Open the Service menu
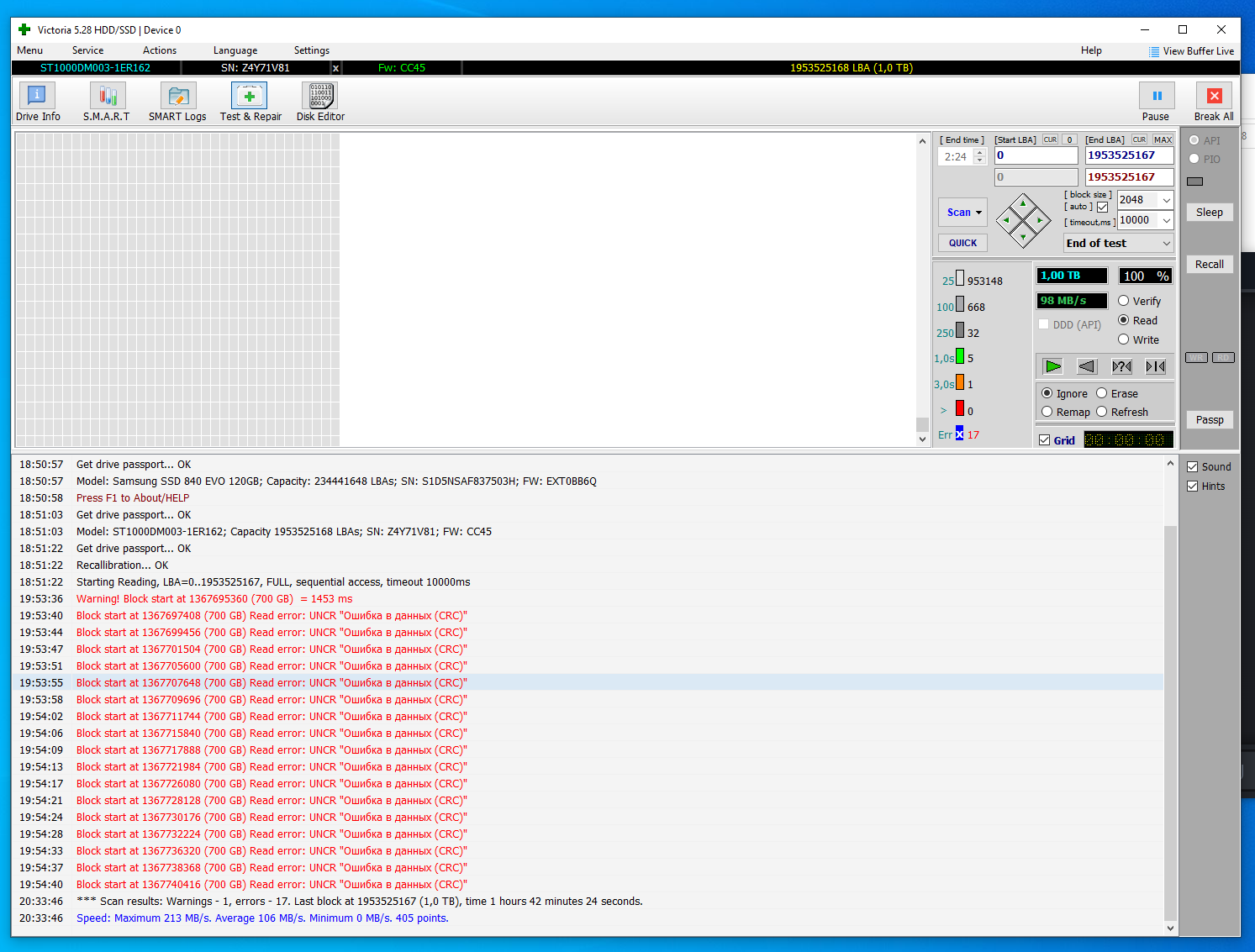 (x=87, y=50)
